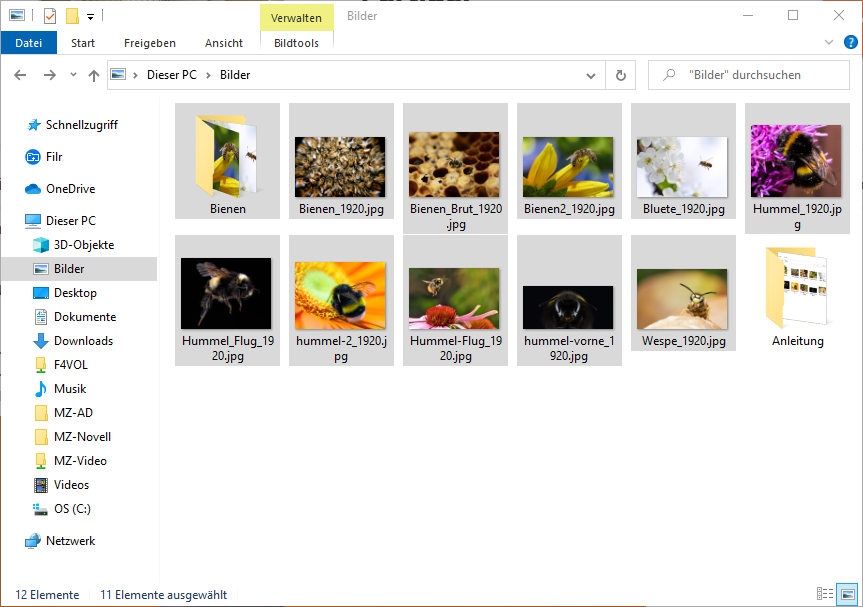This screenshot has height=607, width=863.
Task: Open the MZ-Novell folder in sidebar
Action: (72, 437)
